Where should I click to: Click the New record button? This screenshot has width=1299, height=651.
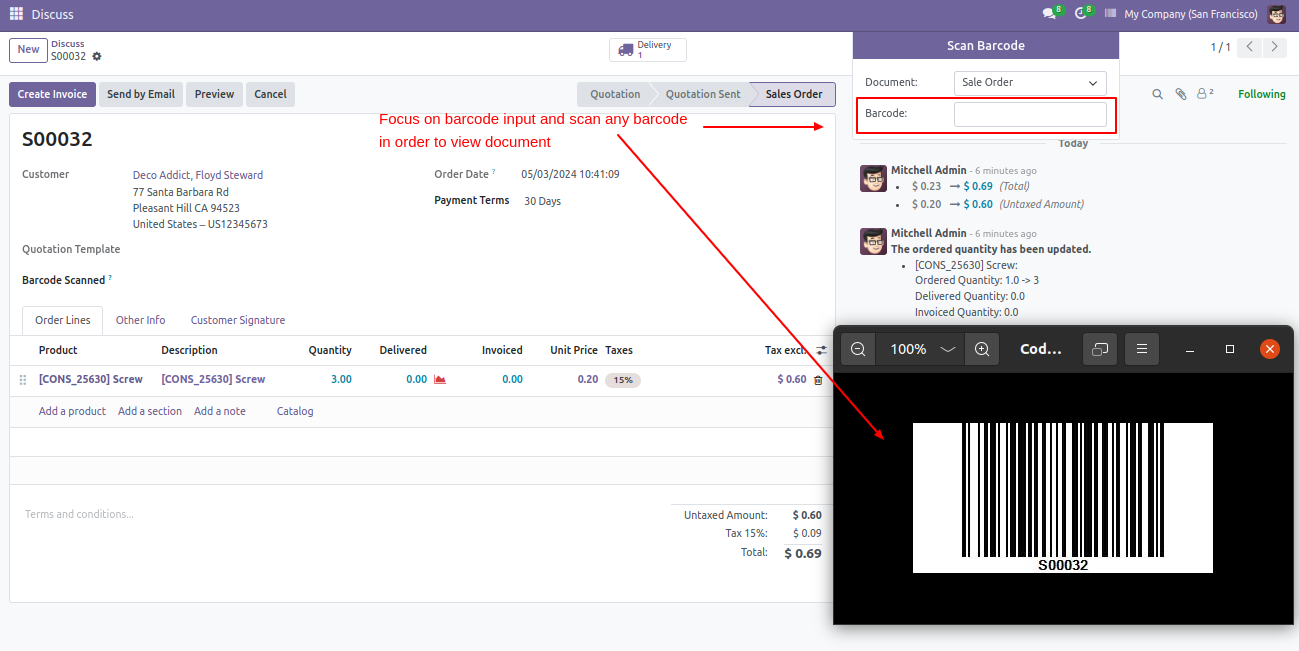28,50
